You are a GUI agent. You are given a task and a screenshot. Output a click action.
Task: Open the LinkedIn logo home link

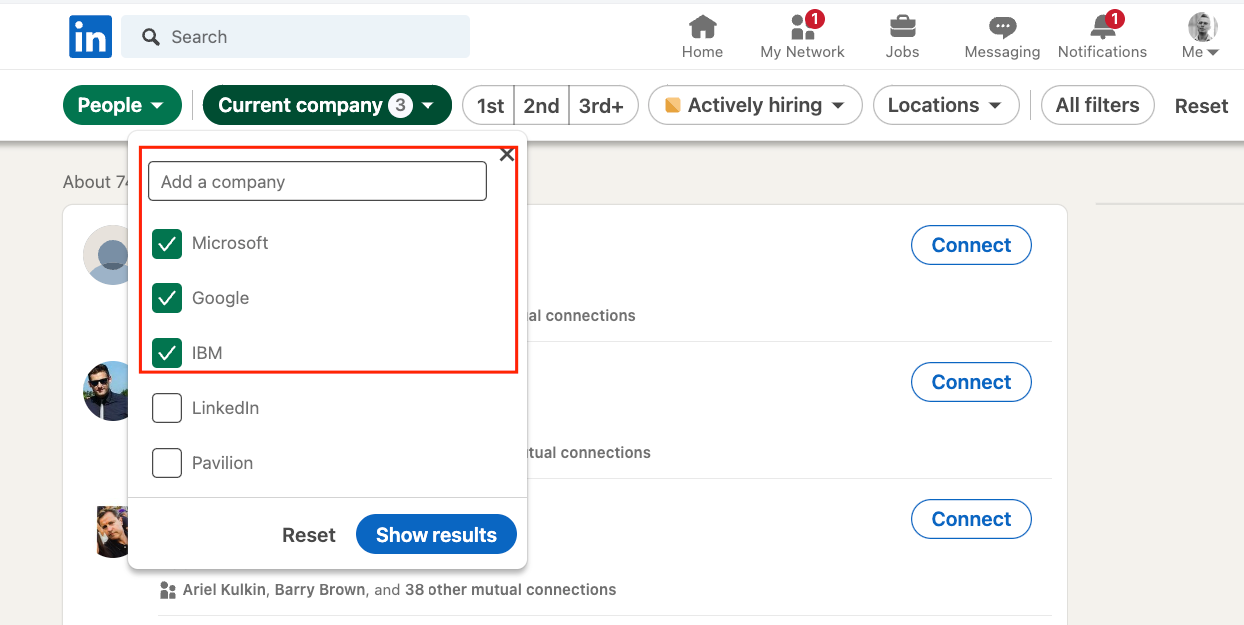pyautogui.click(x=90, y=37)
